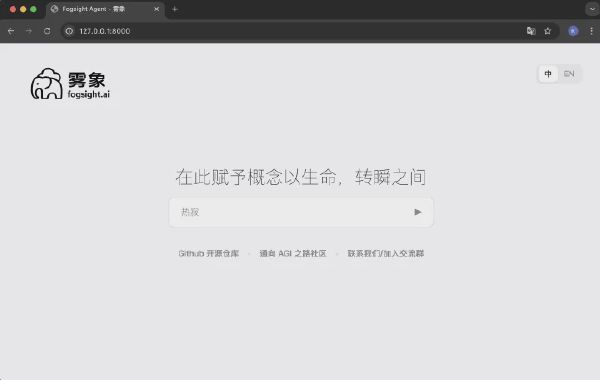This screenshot has height=380, width=600.
Task: Click the 雾象 fogsight.ai brand text
Action: (x=88, y=85)
